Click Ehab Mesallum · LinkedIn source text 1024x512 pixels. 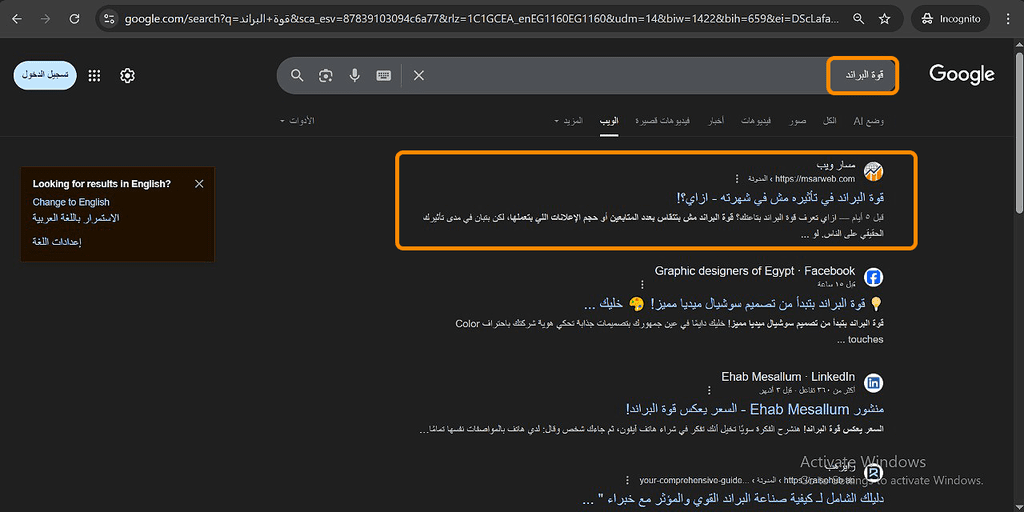click(788, 377)
